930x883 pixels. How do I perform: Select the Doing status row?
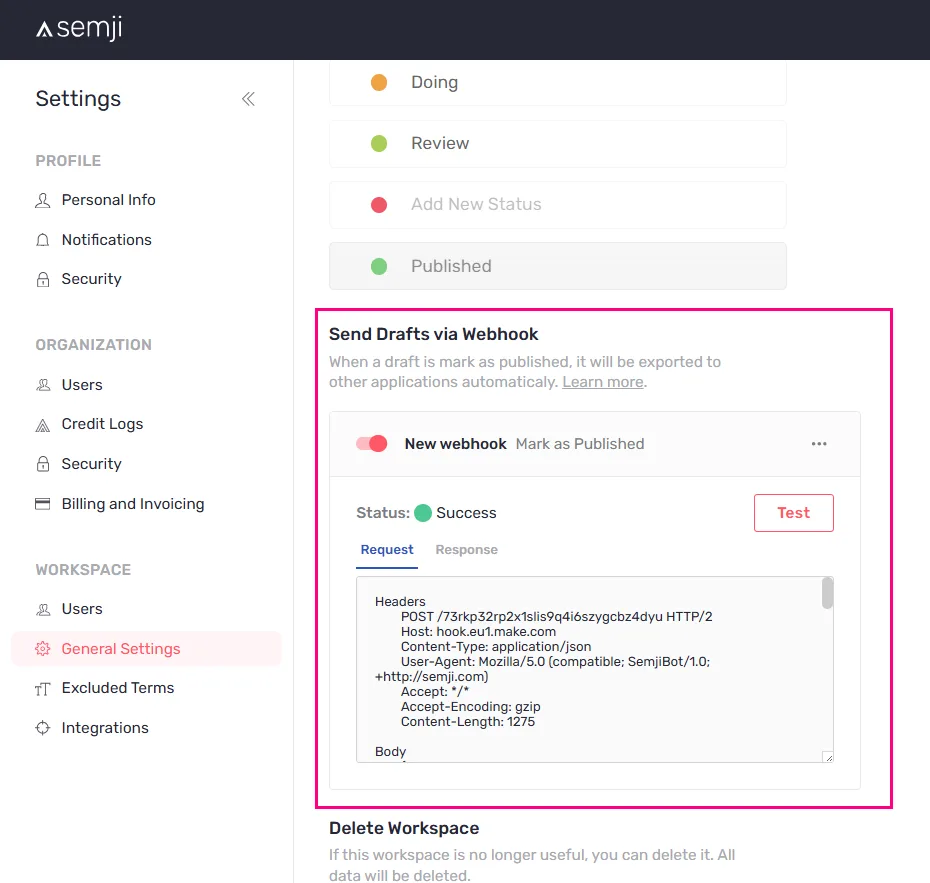[558, 83]
